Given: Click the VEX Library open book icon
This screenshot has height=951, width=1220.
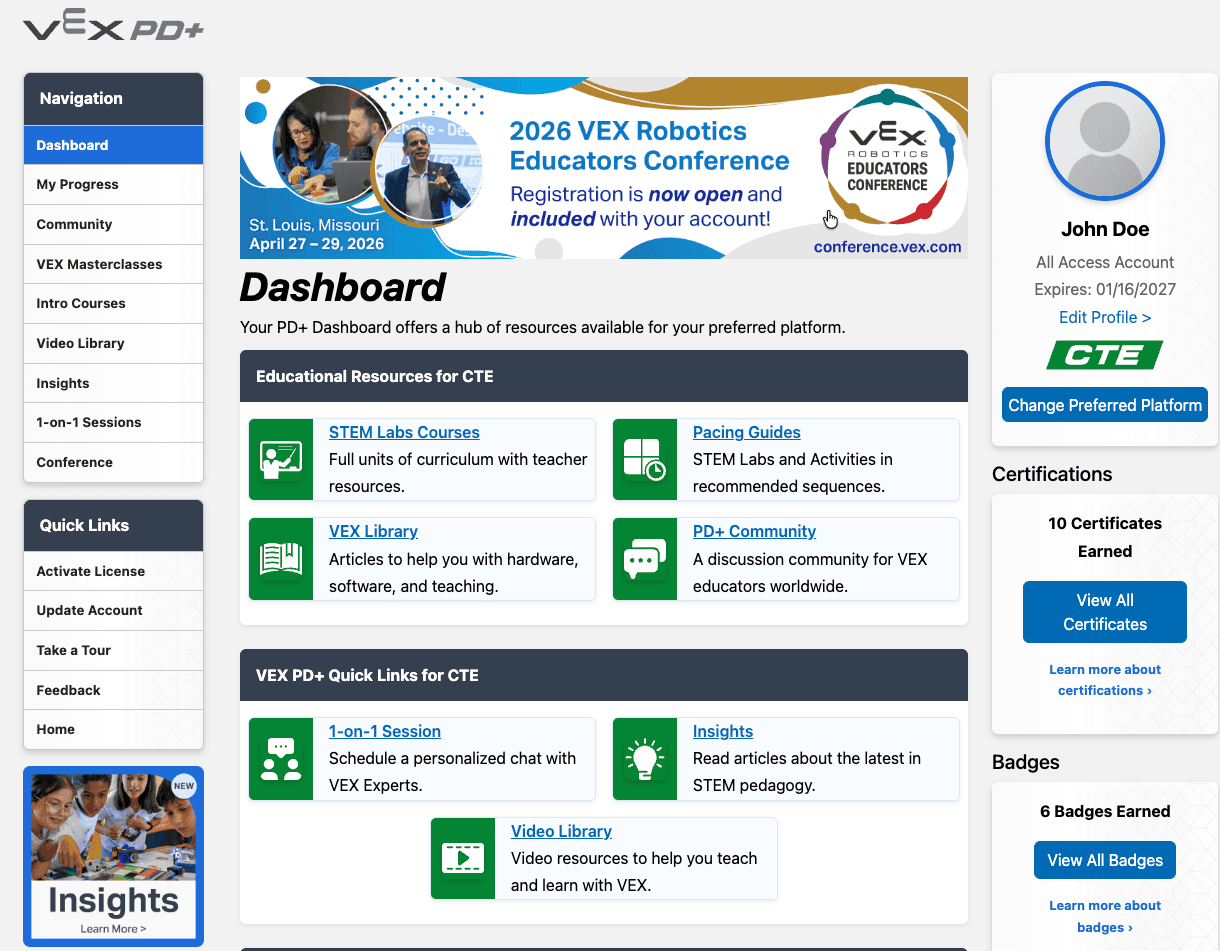Looking at the screenshot, I should coord(281,559).
